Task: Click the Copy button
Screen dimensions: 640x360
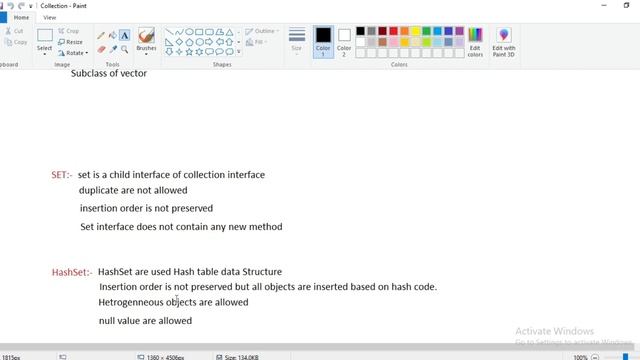Action: point(16,42)
